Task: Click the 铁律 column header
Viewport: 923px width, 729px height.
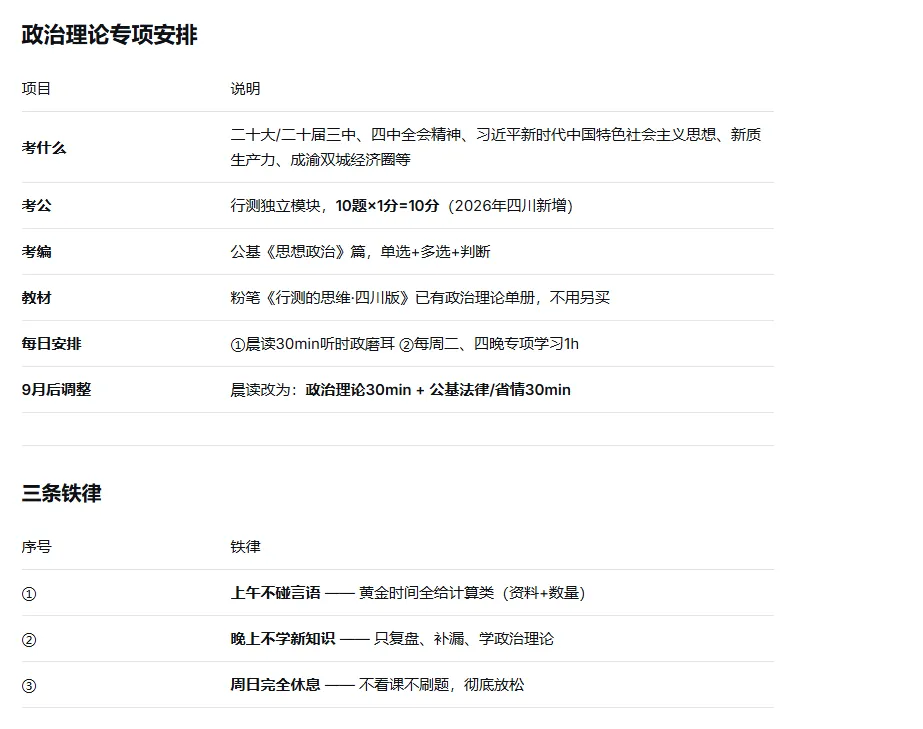Action: point(245,546)
